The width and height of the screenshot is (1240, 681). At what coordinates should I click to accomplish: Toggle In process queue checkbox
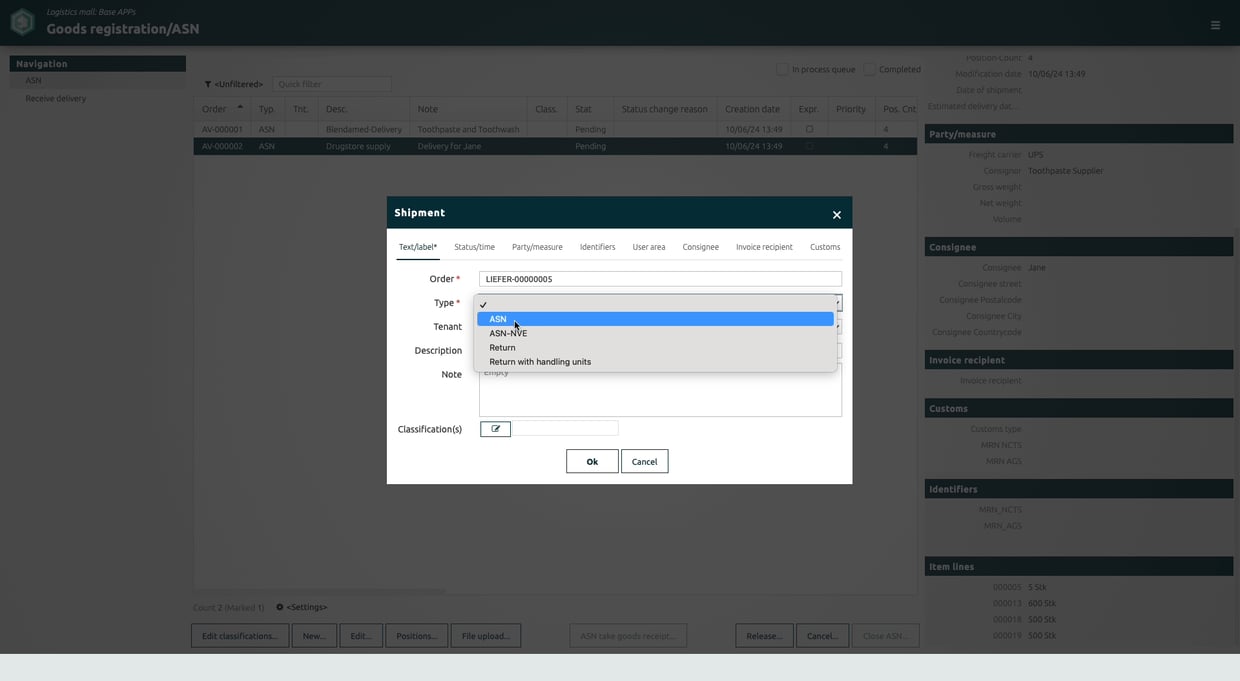coord(783,69)
